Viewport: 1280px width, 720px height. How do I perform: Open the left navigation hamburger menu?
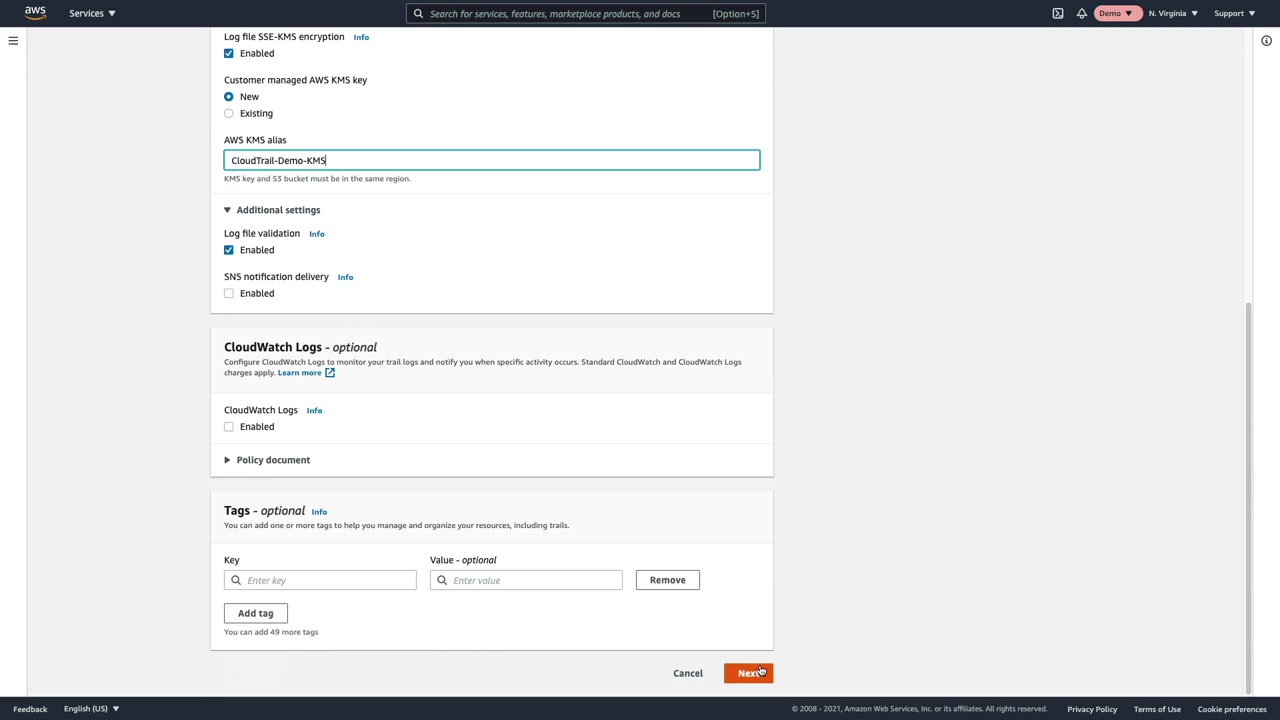tap(13, 41)
